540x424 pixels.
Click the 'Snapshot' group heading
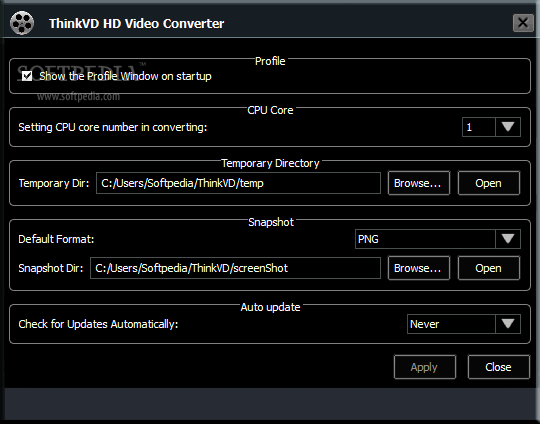click(271, 222)
